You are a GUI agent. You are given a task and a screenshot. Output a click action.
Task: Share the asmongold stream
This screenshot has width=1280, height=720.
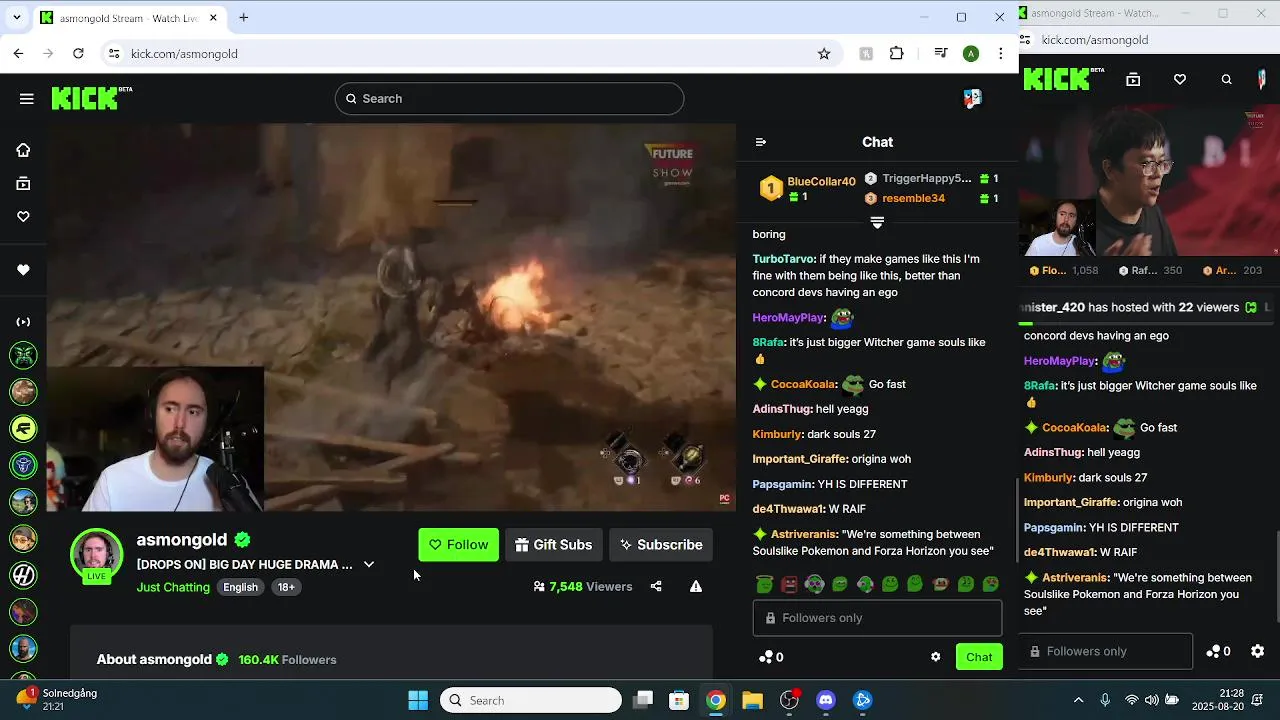click(x=656, y=587)
